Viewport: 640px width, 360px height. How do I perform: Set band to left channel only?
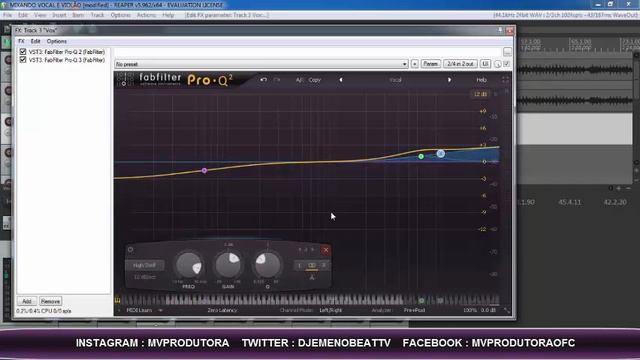pyautogui.click(x=300, y=265)
